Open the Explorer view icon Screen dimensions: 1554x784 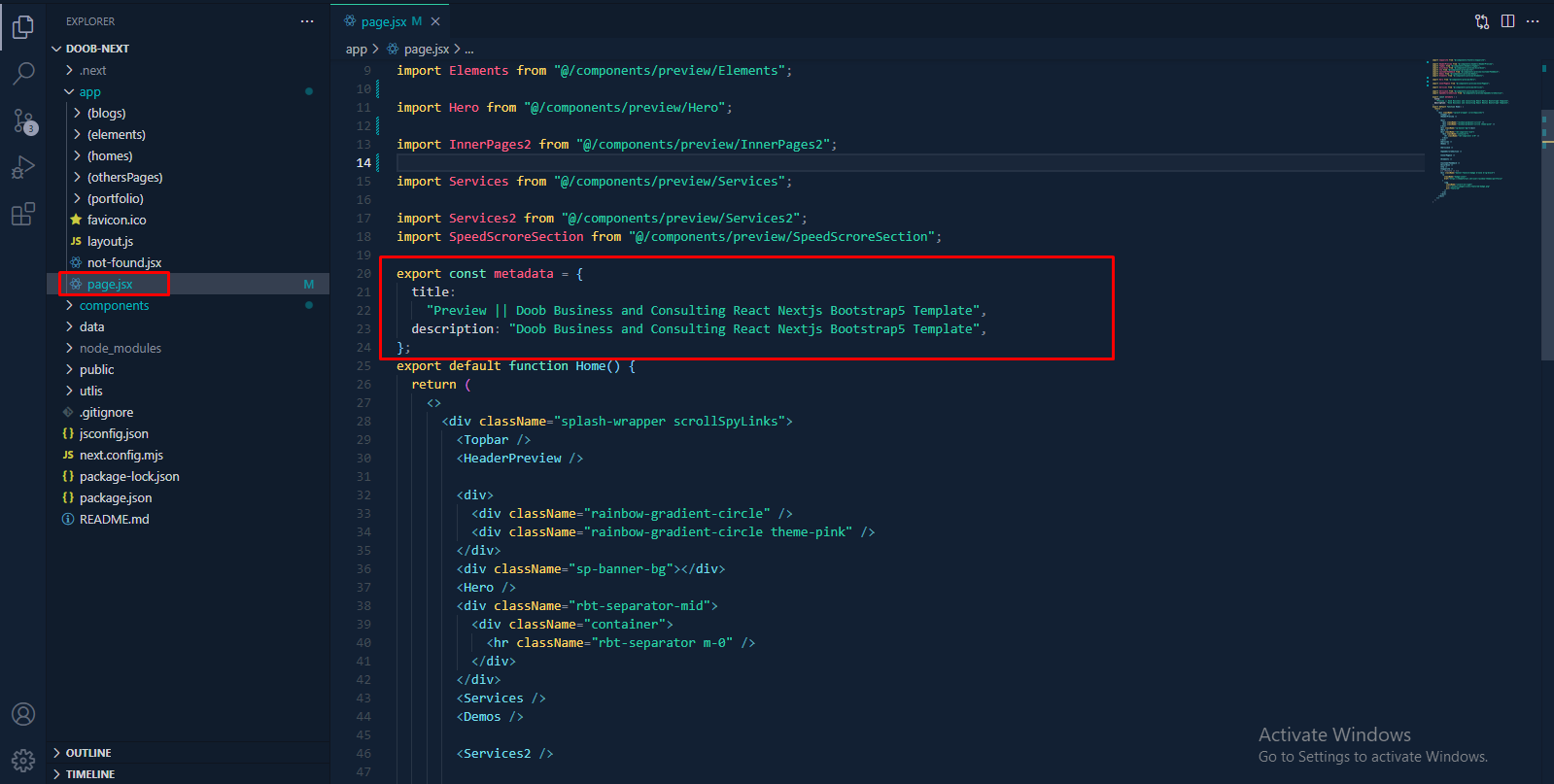(23, 27)
